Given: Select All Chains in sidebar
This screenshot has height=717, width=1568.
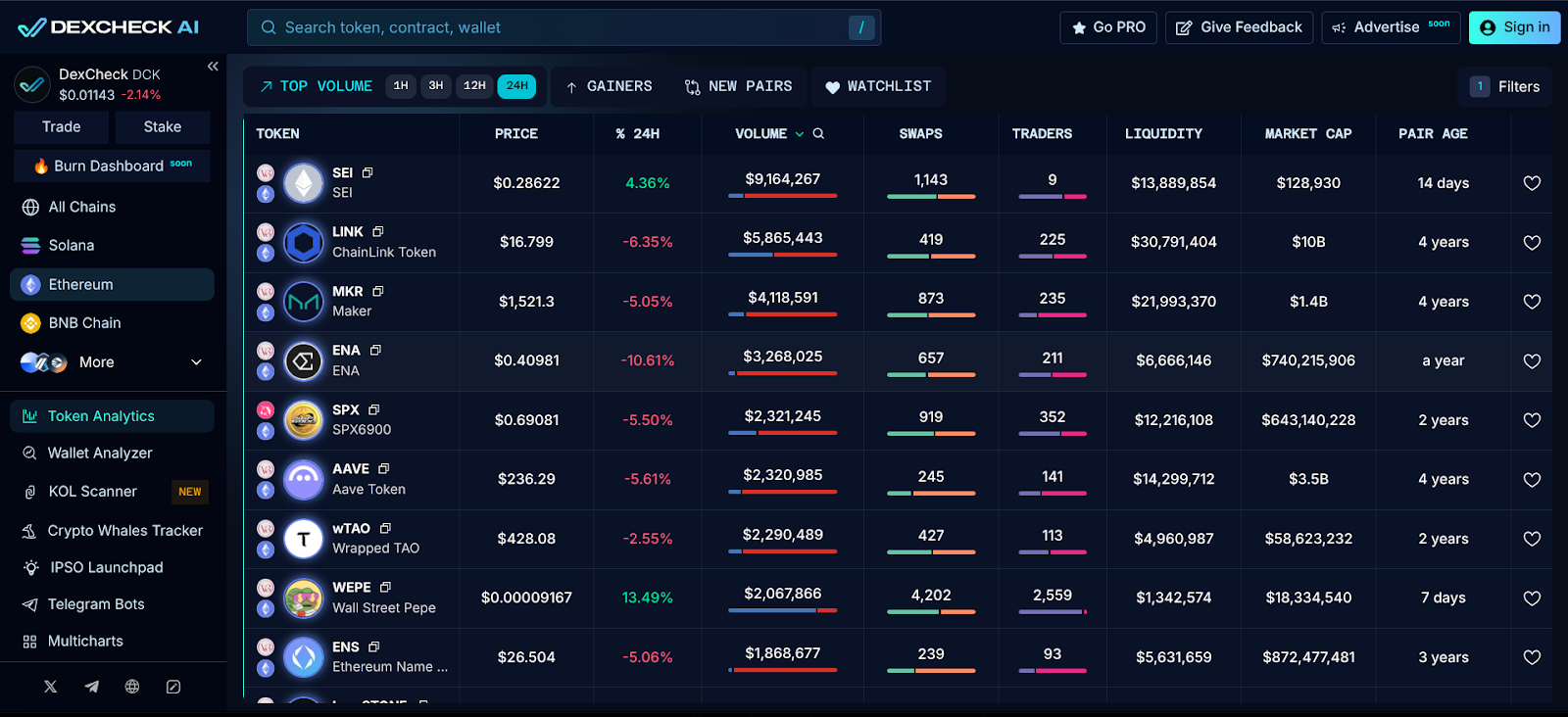Looking at the screenshot, I should [x=112, y=208].
